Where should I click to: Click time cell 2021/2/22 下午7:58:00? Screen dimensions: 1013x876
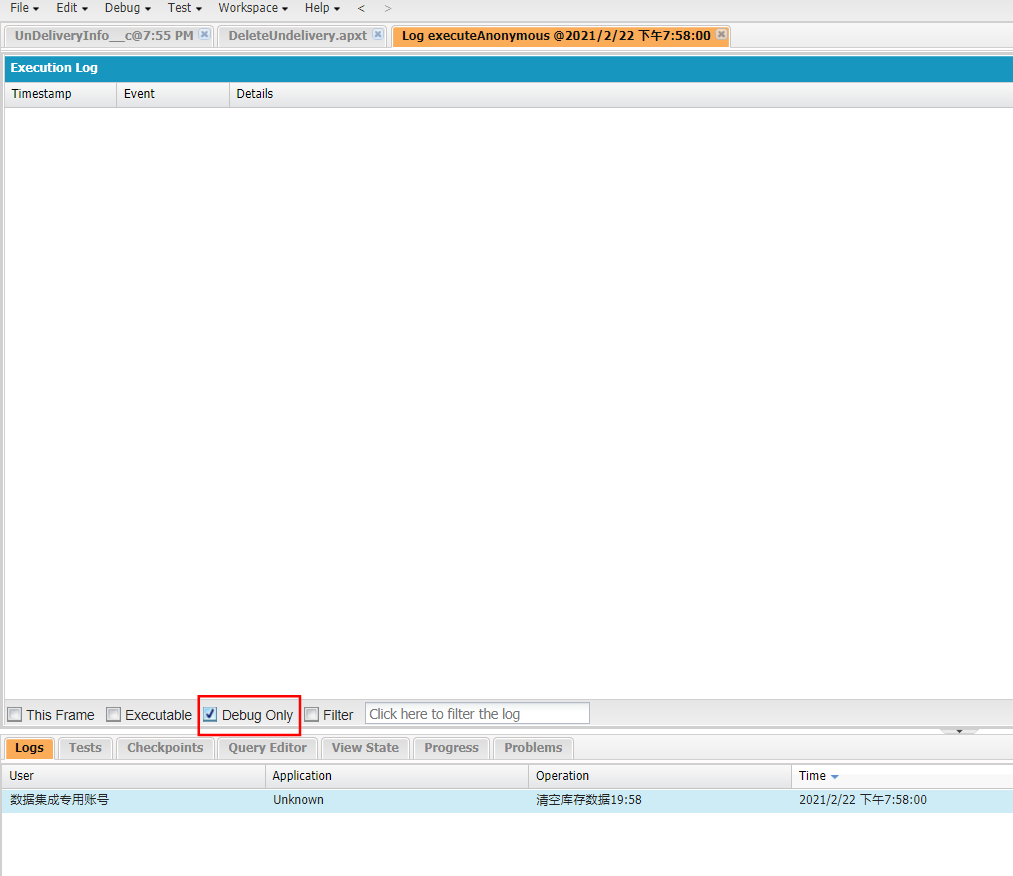(862, 800)
